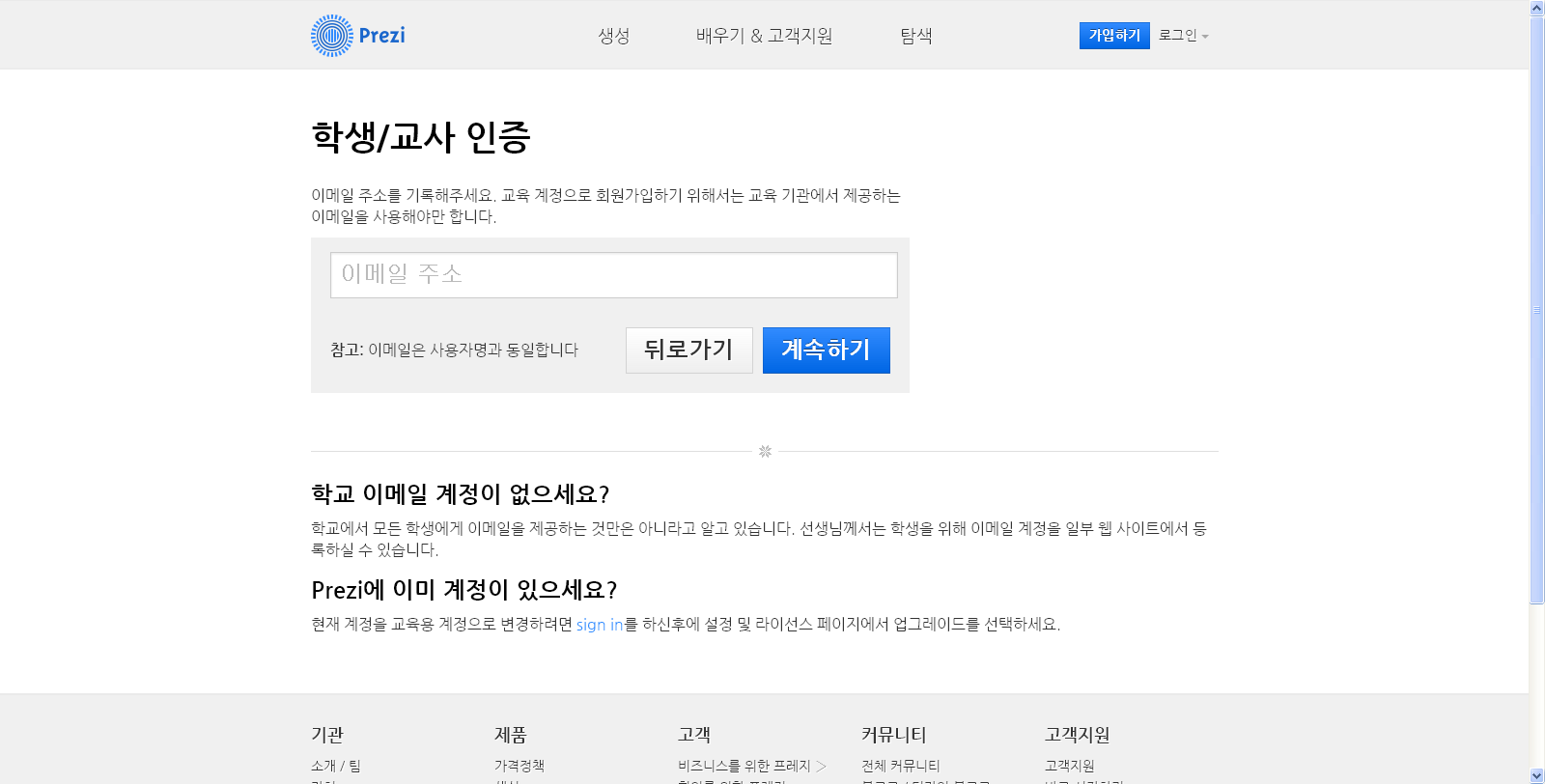Click the 뒤로가기 button
1545x784 pixels.
pyautogui.click(x=689, y=350)
